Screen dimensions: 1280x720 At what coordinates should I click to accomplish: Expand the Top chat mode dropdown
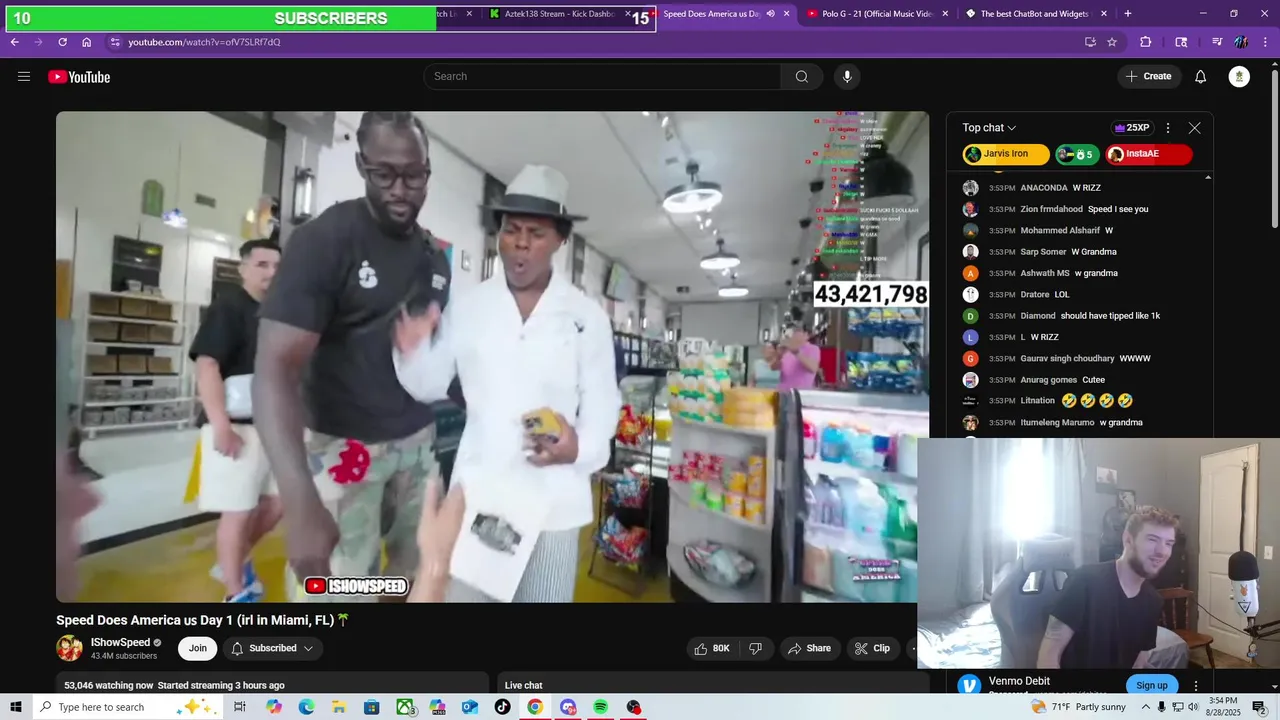pos(989,128)
